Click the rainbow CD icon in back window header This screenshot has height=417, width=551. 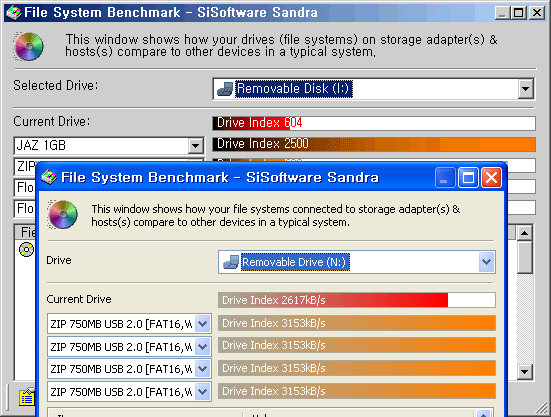pos(29,46)
